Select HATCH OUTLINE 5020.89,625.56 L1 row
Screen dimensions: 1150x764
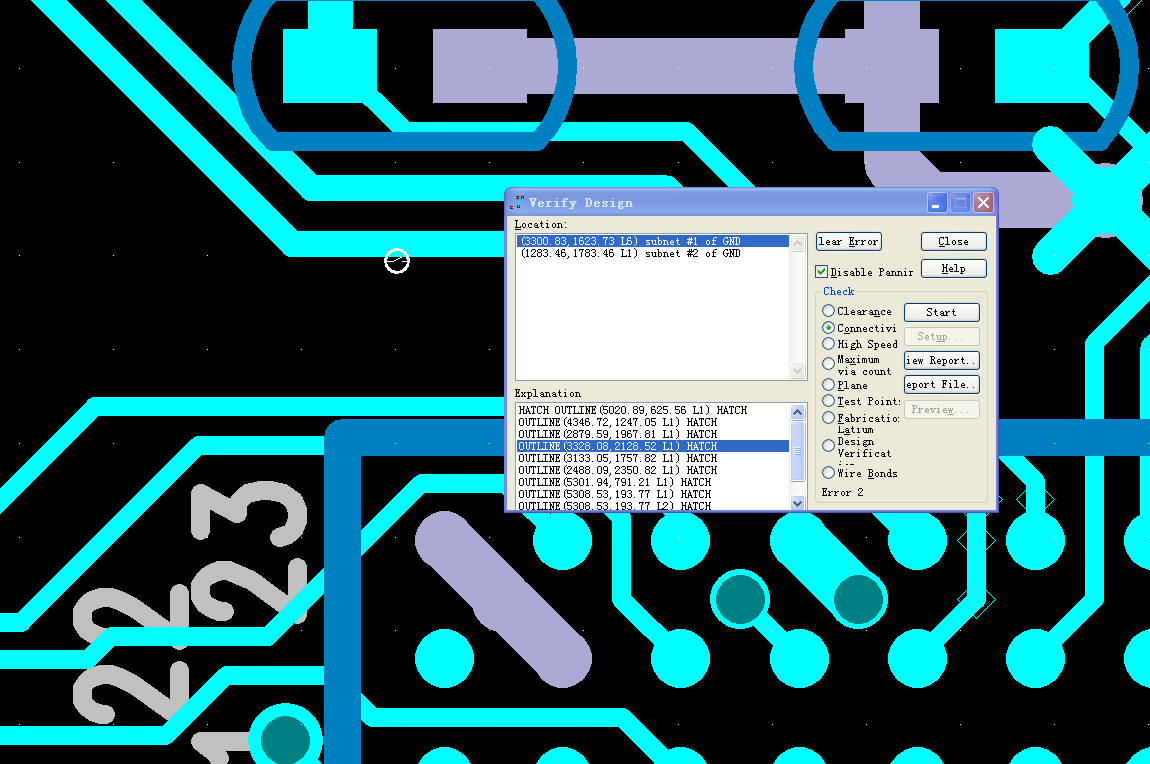653,410
